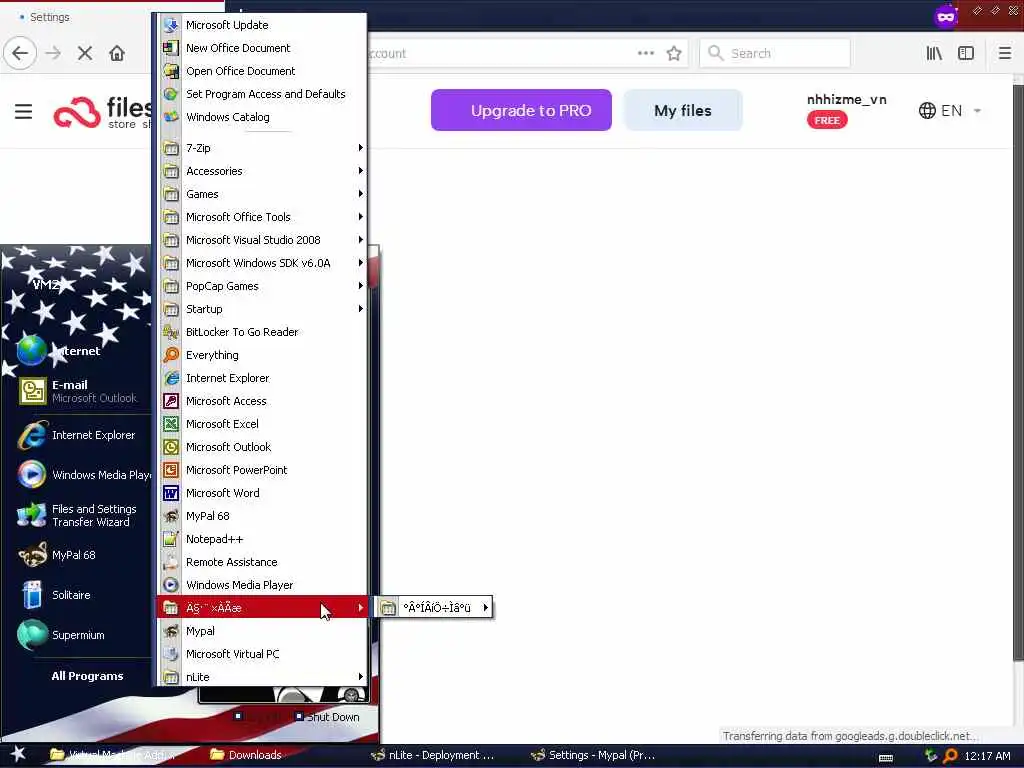
Task: Expand the 7-Zip submenu arrow
Action: (x=360, y=148)
